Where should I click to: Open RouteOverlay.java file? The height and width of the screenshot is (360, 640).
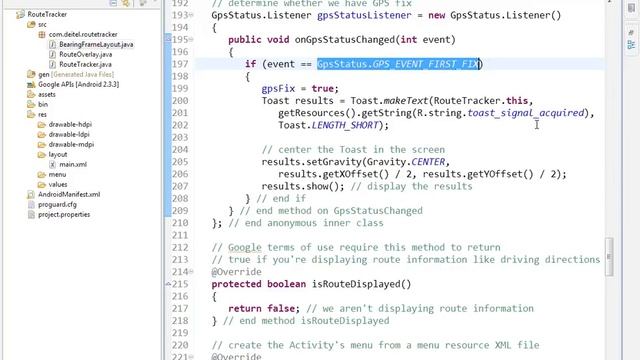click(x=80, y=54)
